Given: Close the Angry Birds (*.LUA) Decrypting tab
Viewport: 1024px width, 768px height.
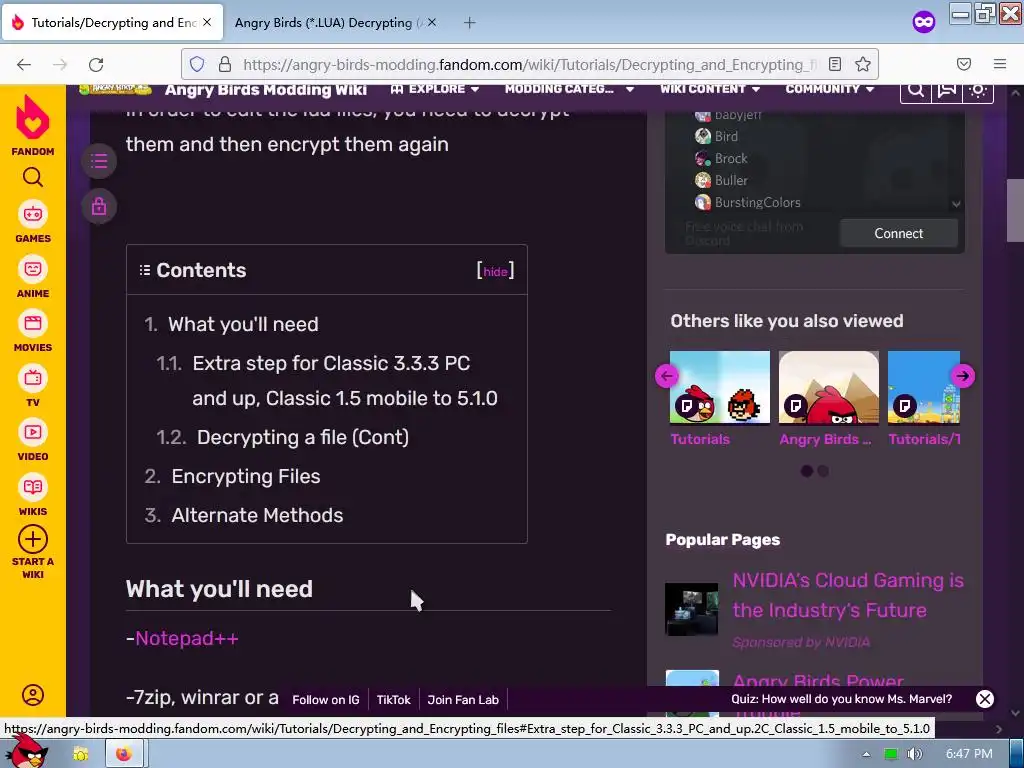Looking at the screenshot, I should [x=432, y=22].
